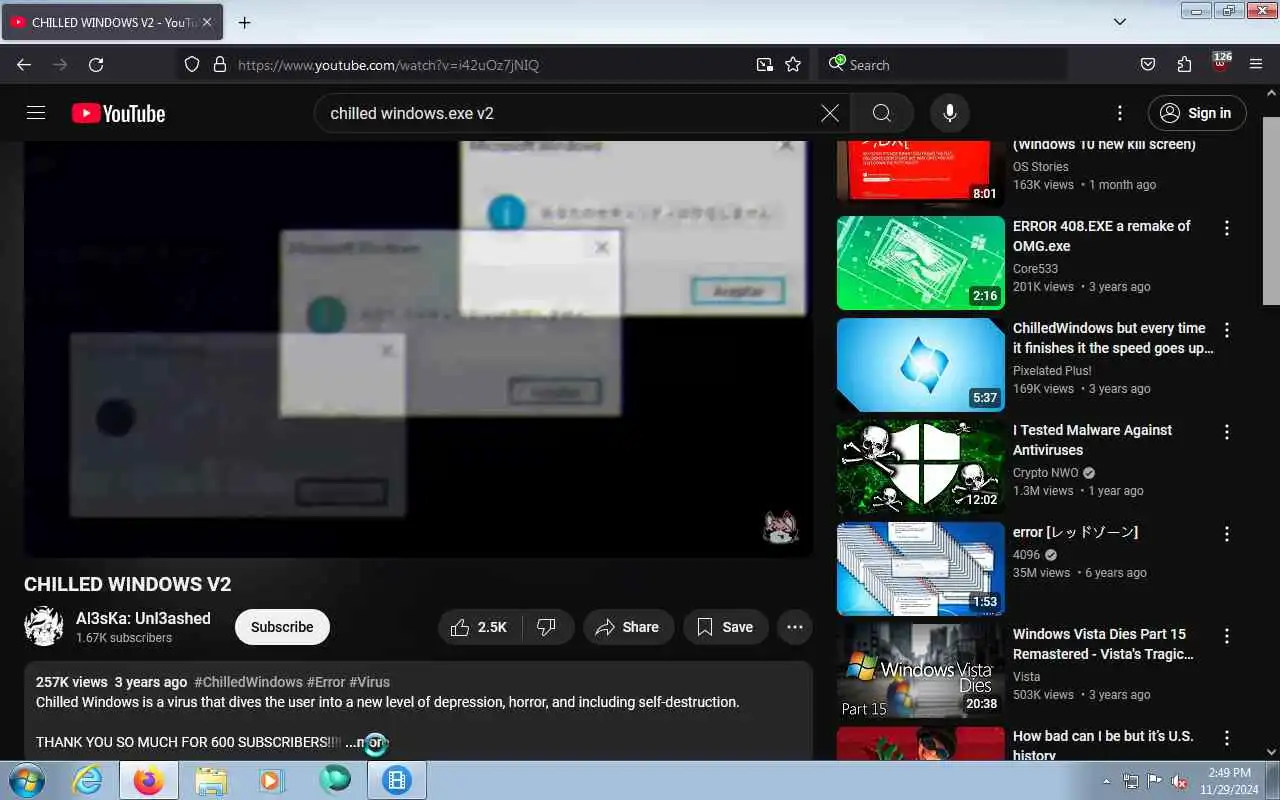
Task: Open YouTube settings three-dot menu
Action: [x=1120, y=113]
